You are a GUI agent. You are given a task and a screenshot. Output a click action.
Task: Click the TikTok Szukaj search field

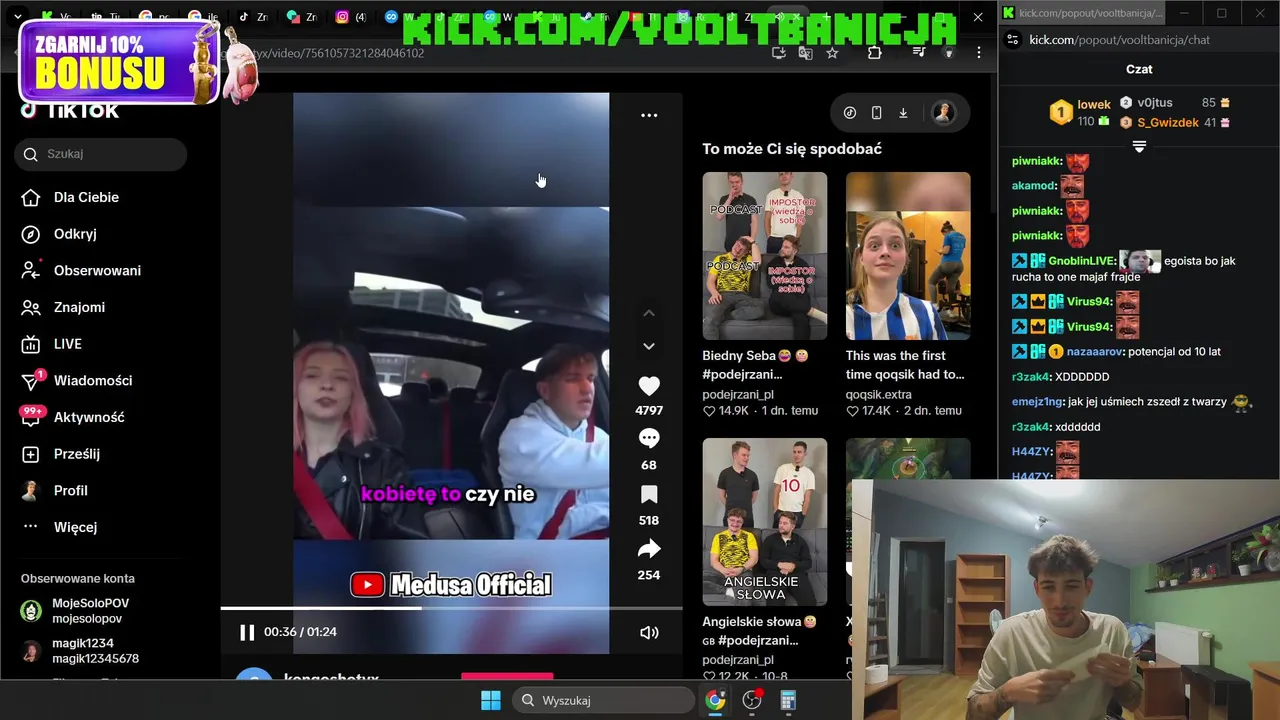point(101,154)
